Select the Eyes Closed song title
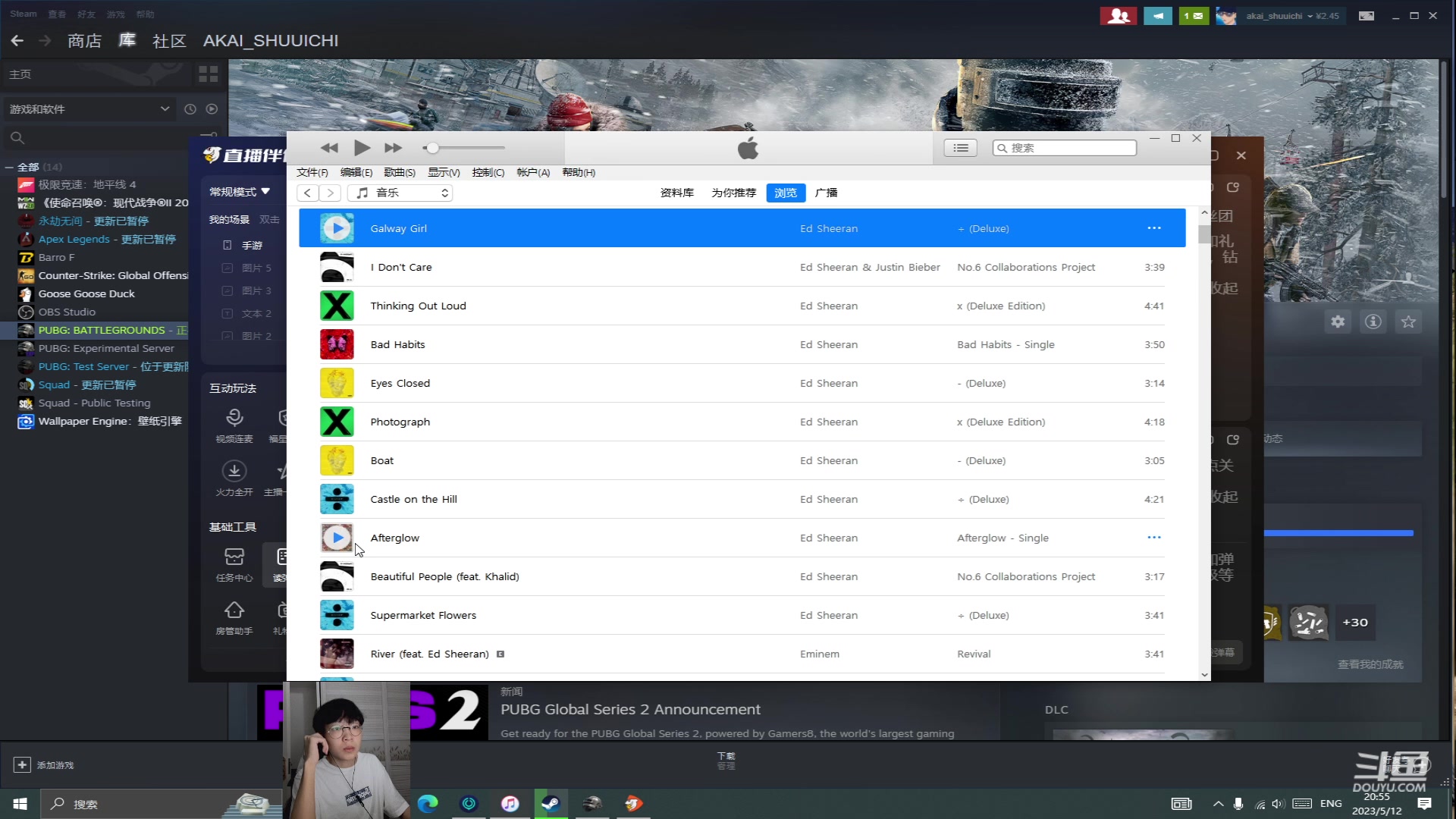1456x819 pixels. click(400, 384)
